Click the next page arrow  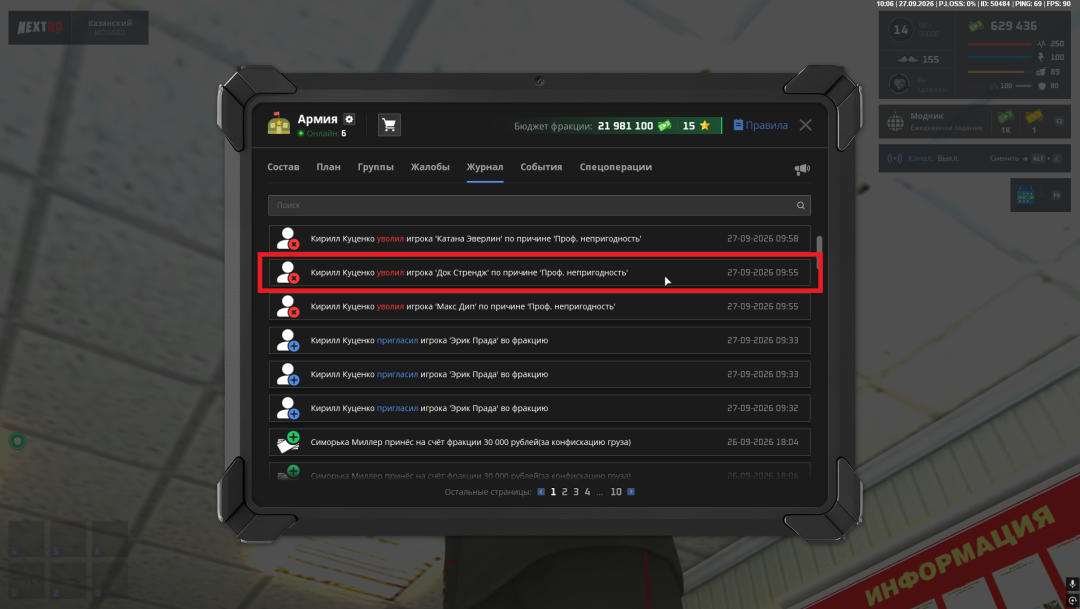631,492
